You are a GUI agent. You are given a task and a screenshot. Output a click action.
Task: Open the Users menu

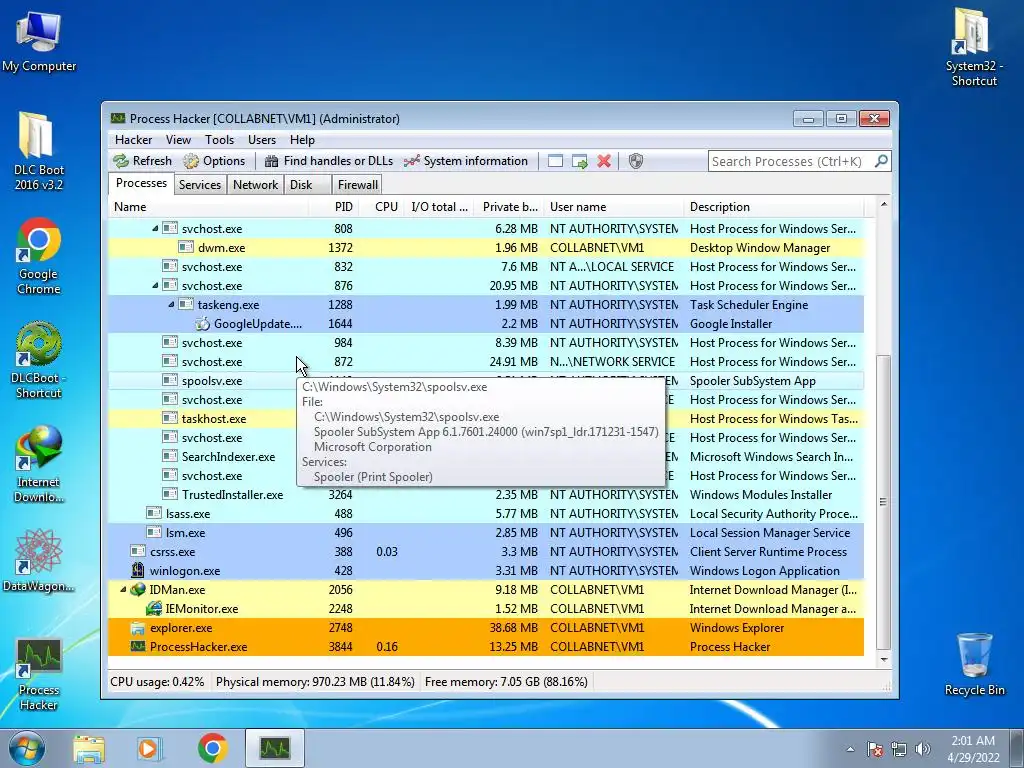(x=261, y=140)
